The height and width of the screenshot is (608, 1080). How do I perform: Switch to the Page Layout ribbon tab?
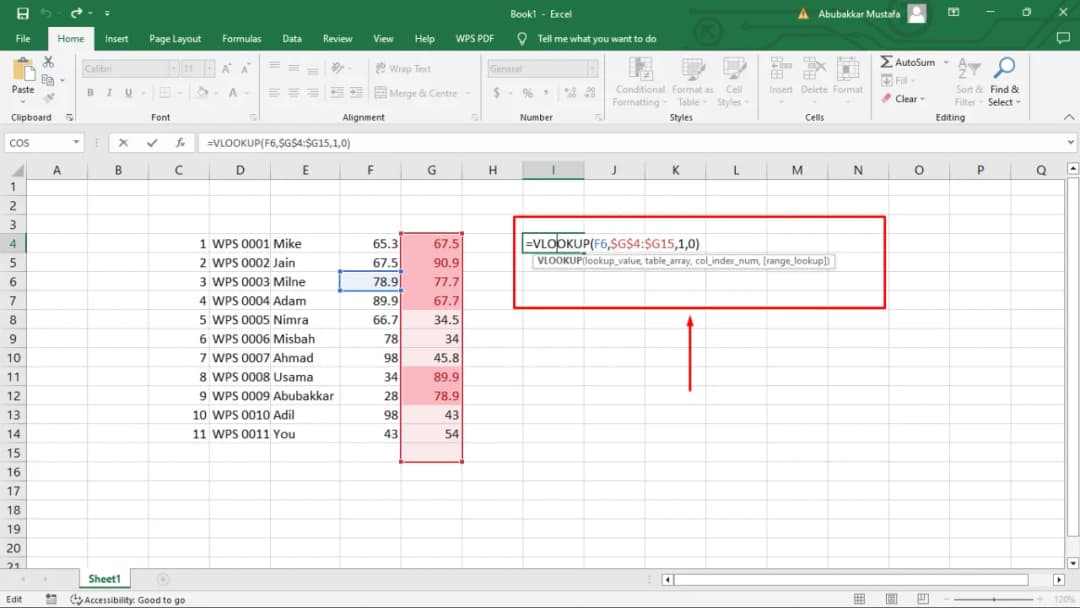175,39
